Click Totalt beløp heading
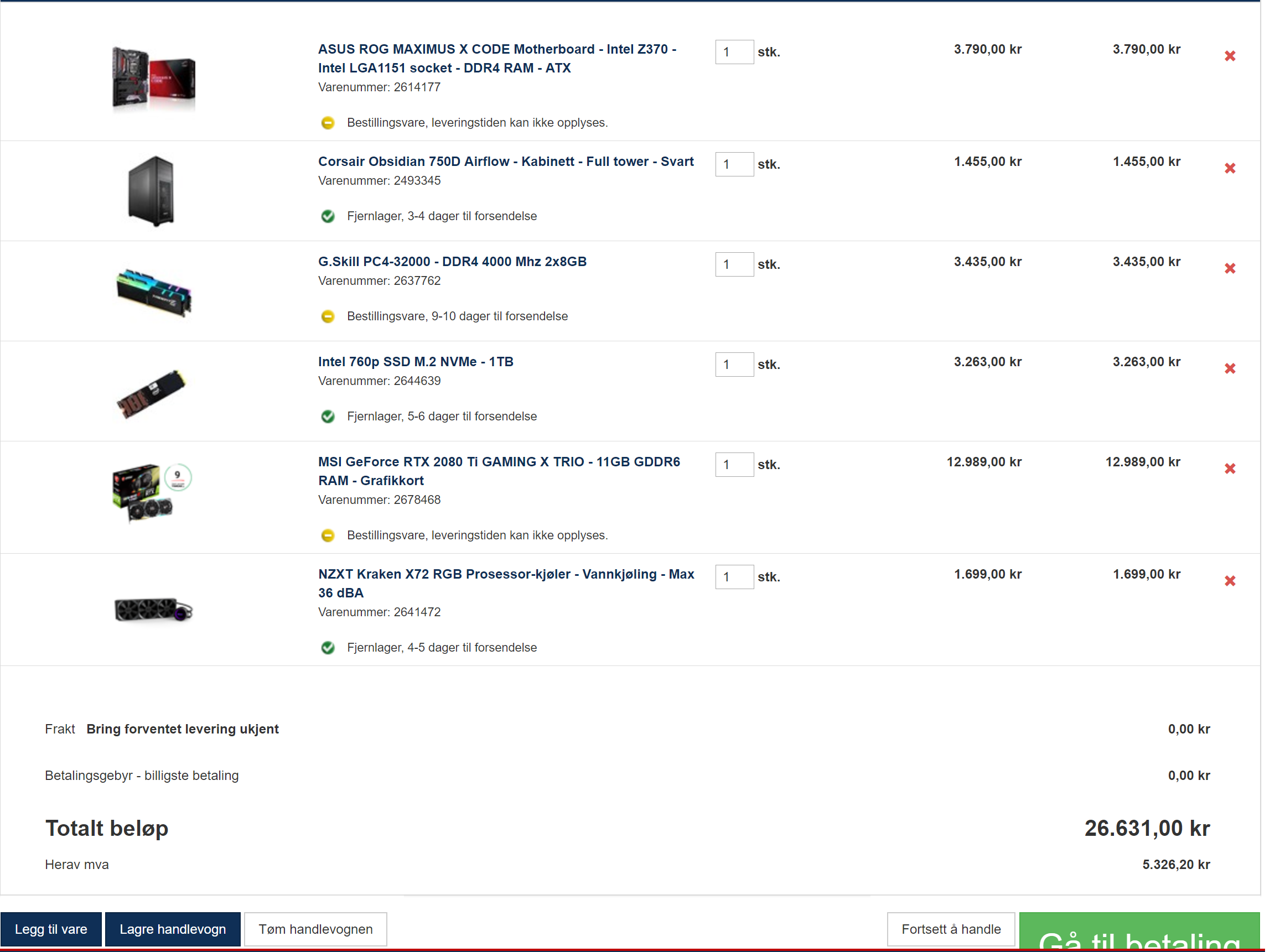 click(107, 828)
